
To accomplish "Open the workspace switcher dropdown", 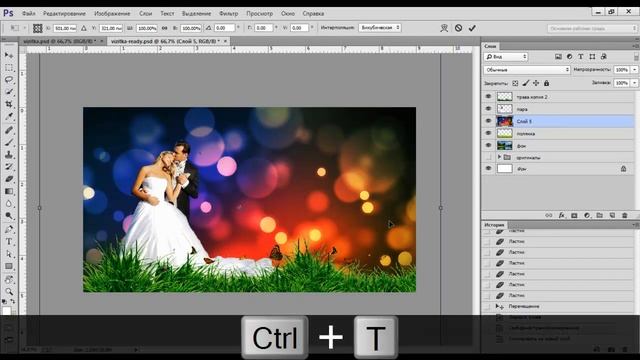I will 592,28.
